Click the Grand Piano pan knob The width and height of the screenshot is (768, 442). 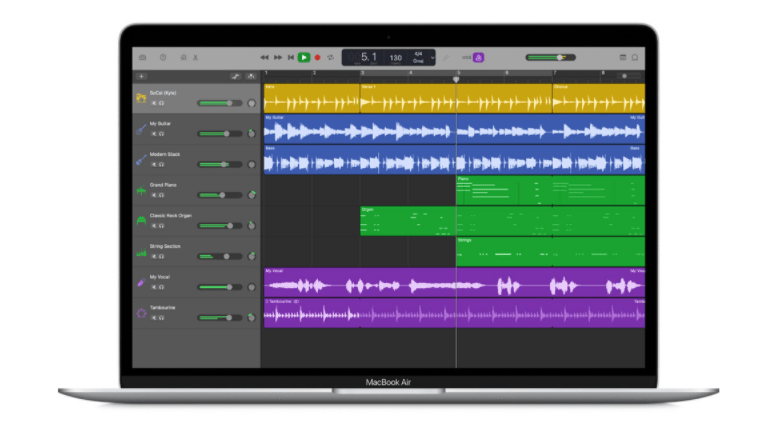252,195
